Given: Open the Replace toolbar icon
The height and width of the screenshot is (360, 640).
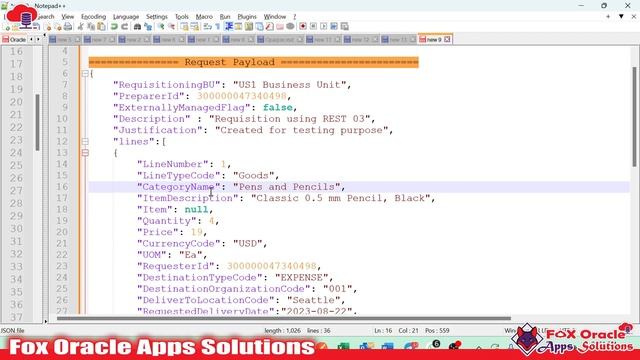Looking at the screenshot, I should pyautogui.click(x=148, y=27).
